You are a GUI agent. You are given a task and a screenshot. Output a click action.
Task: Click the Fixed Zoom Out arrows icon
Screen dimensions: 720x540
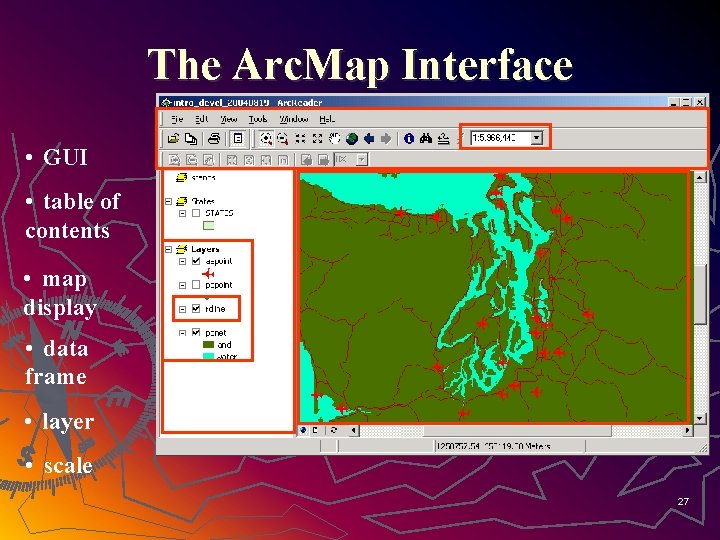317,138
